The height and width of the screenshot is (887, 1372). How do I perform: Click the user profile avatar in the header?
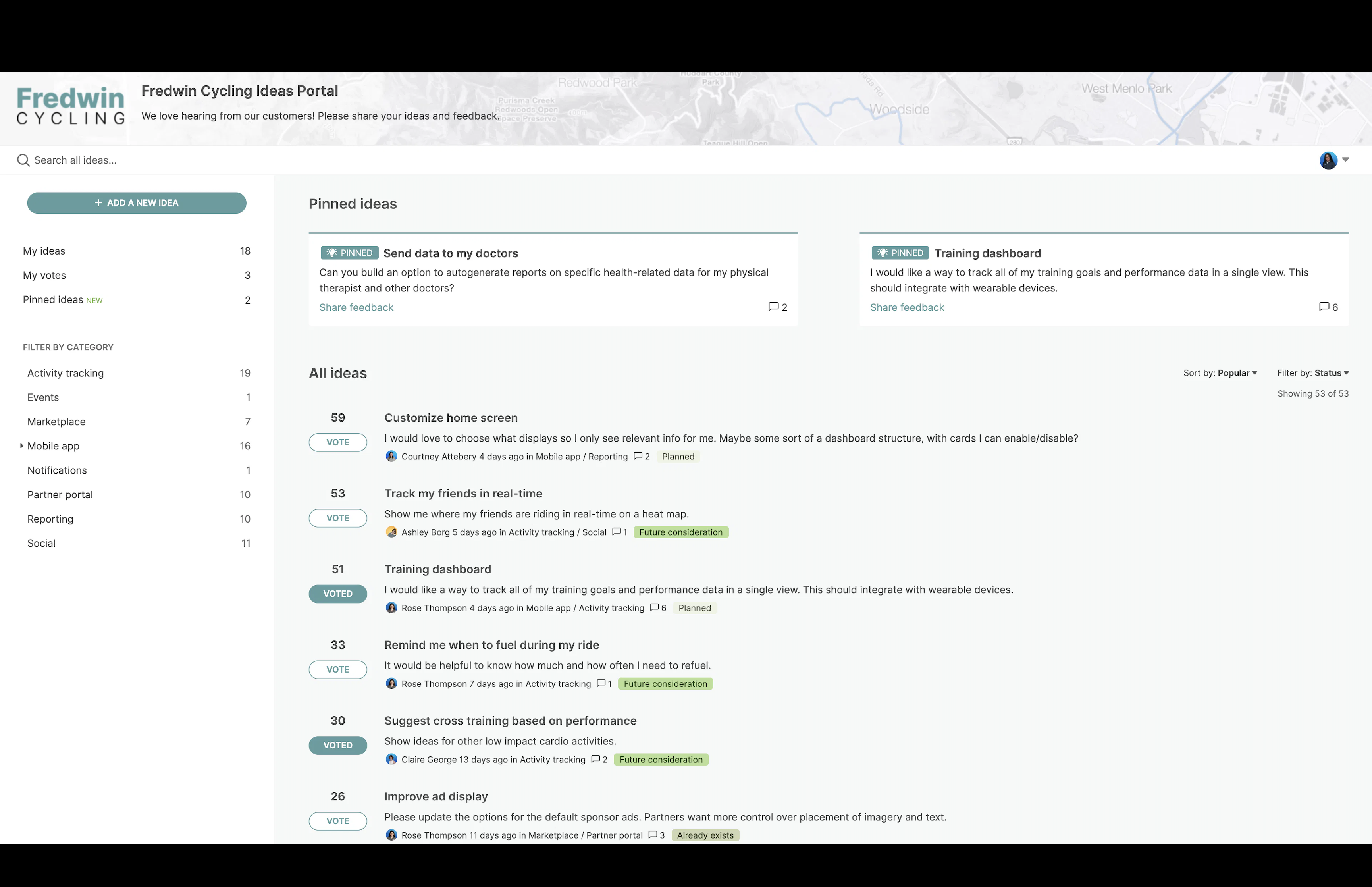1328,160
